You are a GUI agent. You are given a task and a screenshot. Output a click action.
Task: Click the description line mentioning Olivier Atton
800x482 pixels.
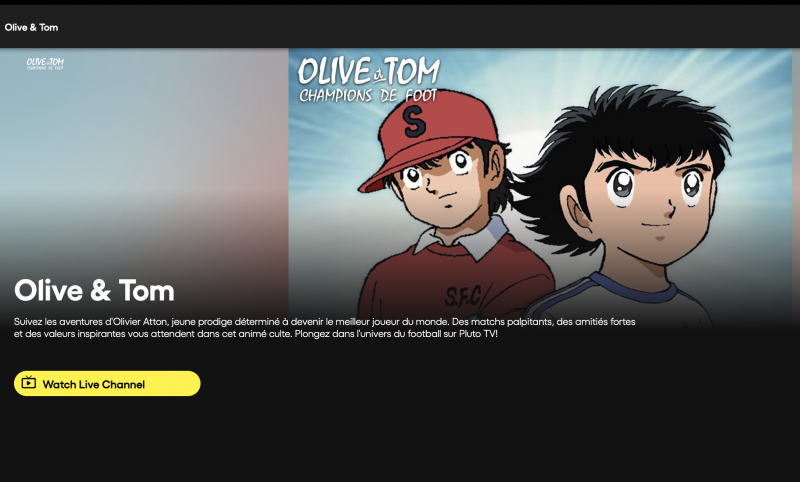(x=324, y=322)
